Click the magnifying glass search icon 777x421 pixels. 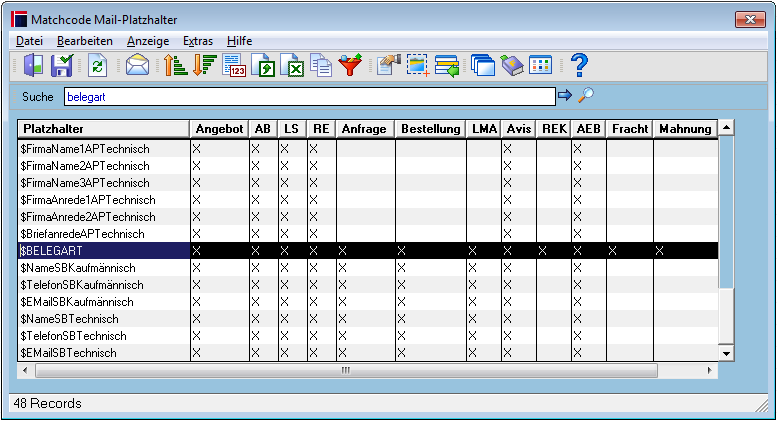(x=586, y=95)
